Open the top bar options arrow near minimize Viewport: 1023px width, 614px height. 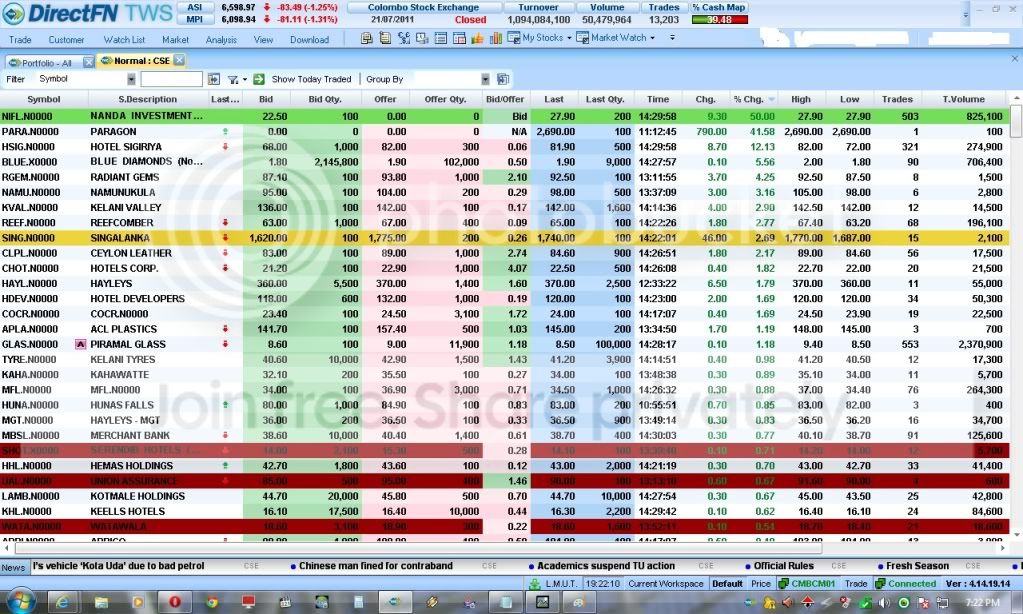point(966,14)
